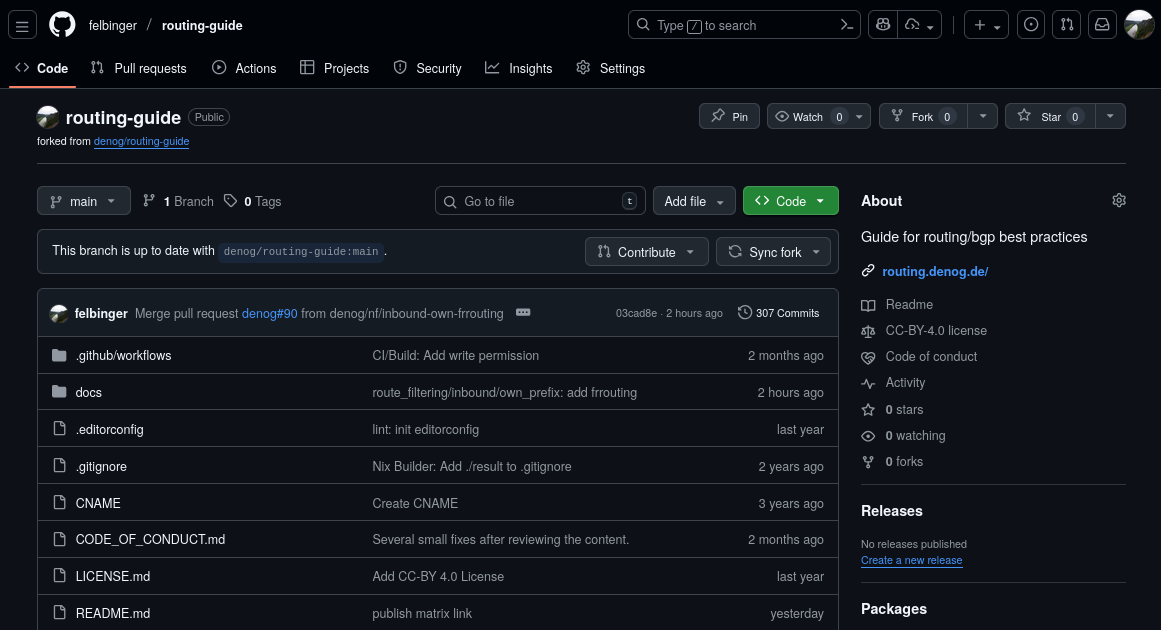
Task: Open pull requests icon in header
Action: [1067, 26]
